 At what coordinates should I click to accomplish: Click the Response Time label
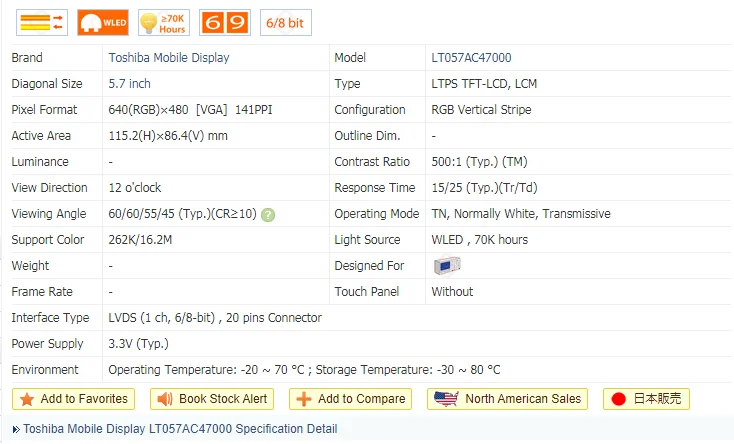click(375, 188)
